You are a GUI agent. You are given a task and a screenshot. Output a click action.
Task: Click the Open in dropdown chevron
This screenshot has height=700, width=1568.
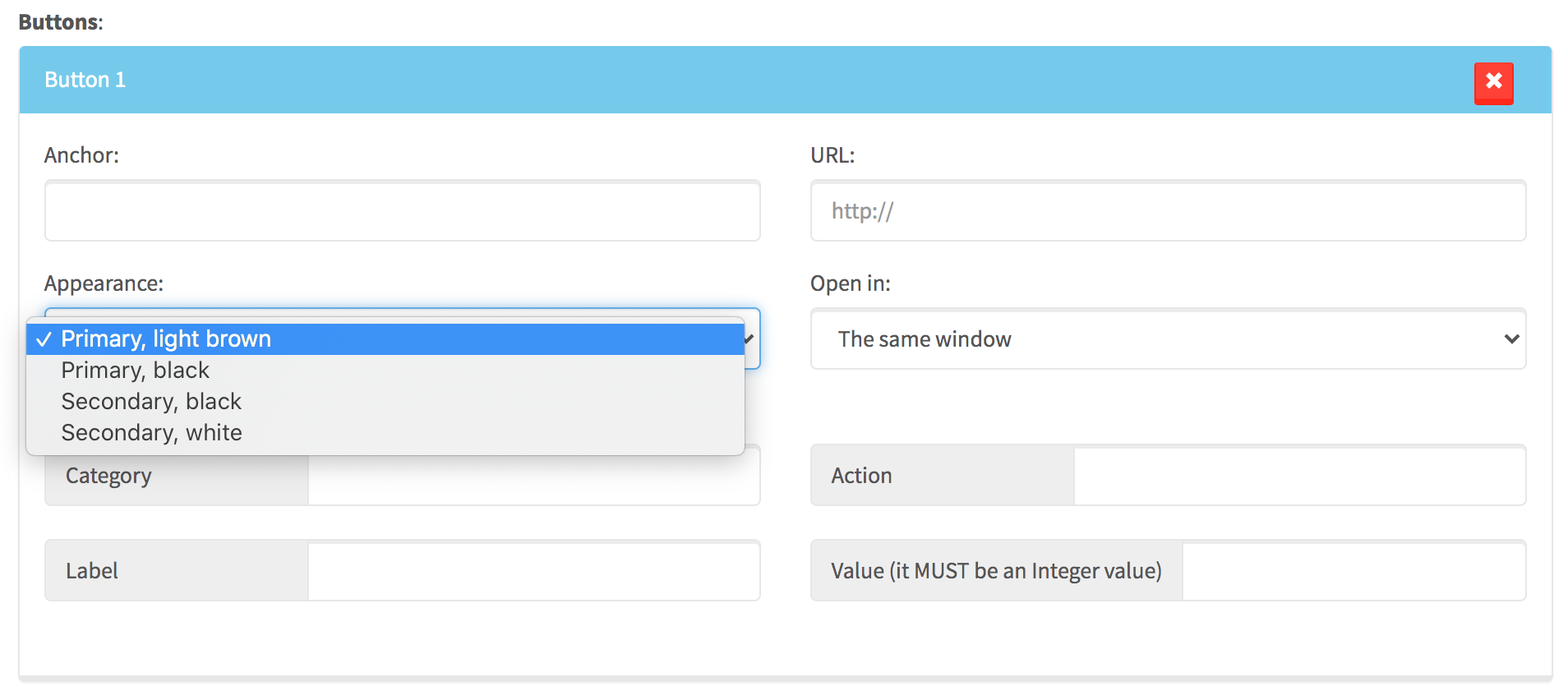[x=1511, y=339]
